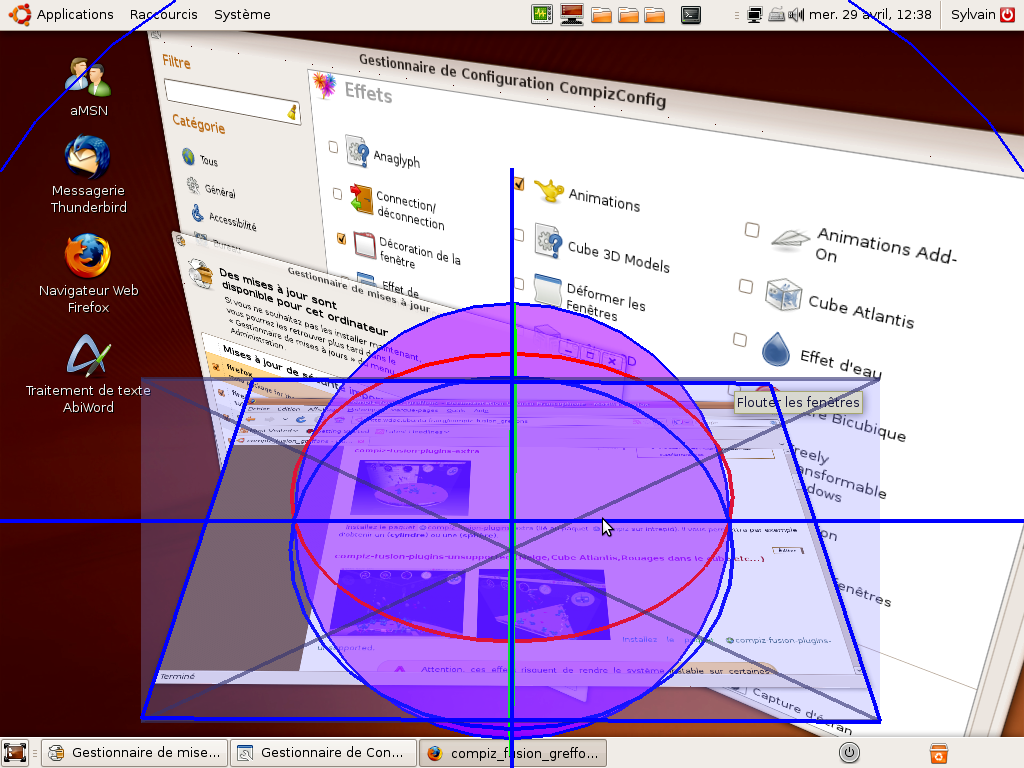
Task: Enable the Cube Atlantis checkbox
Action: [x=745, y=287]
